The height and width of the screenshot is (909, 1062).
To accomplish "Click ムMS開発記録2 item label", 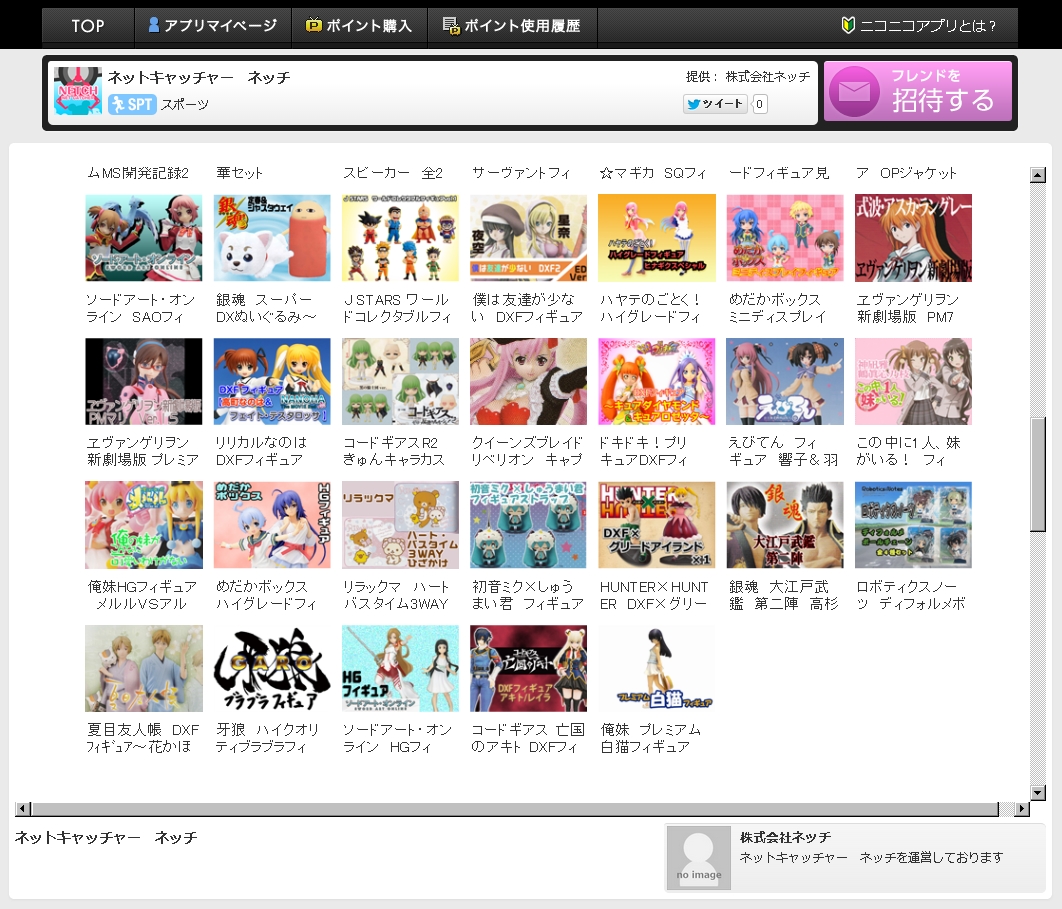I will (x=138, y=173).
